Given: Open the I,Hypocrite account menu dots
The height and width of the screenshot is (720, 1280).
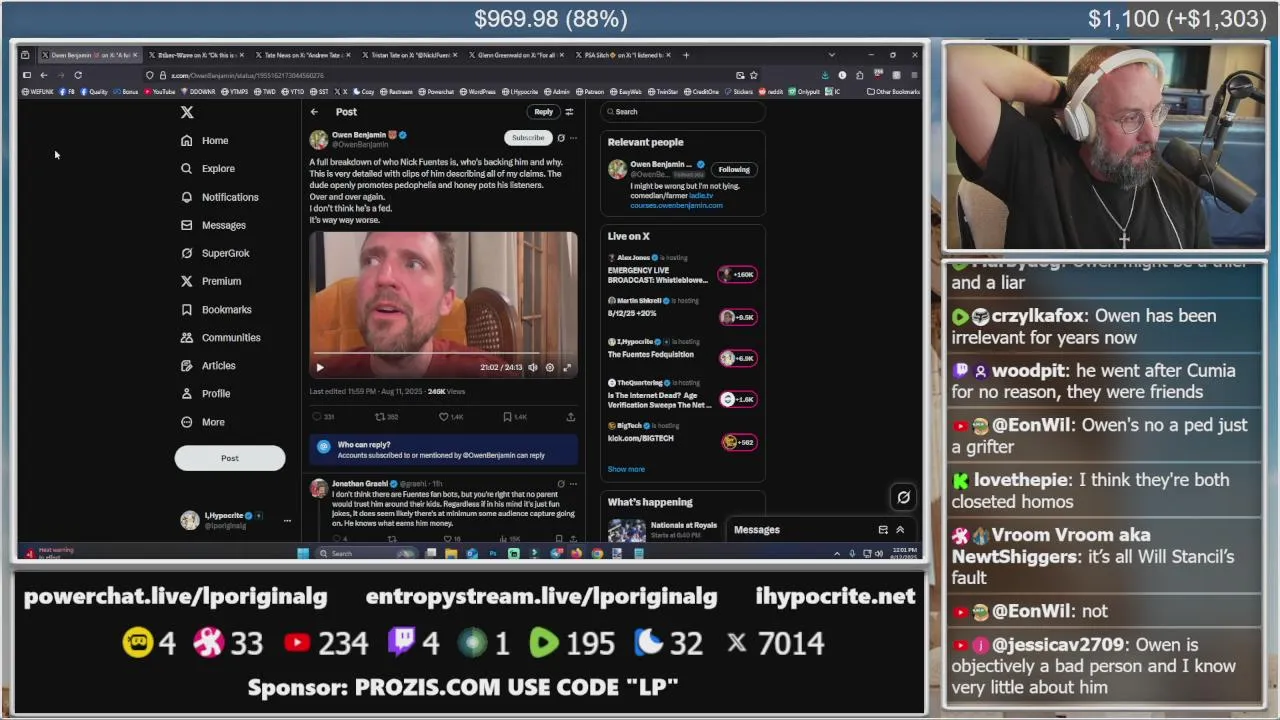Looking at the screenshot, I should (x=287, y=520).
